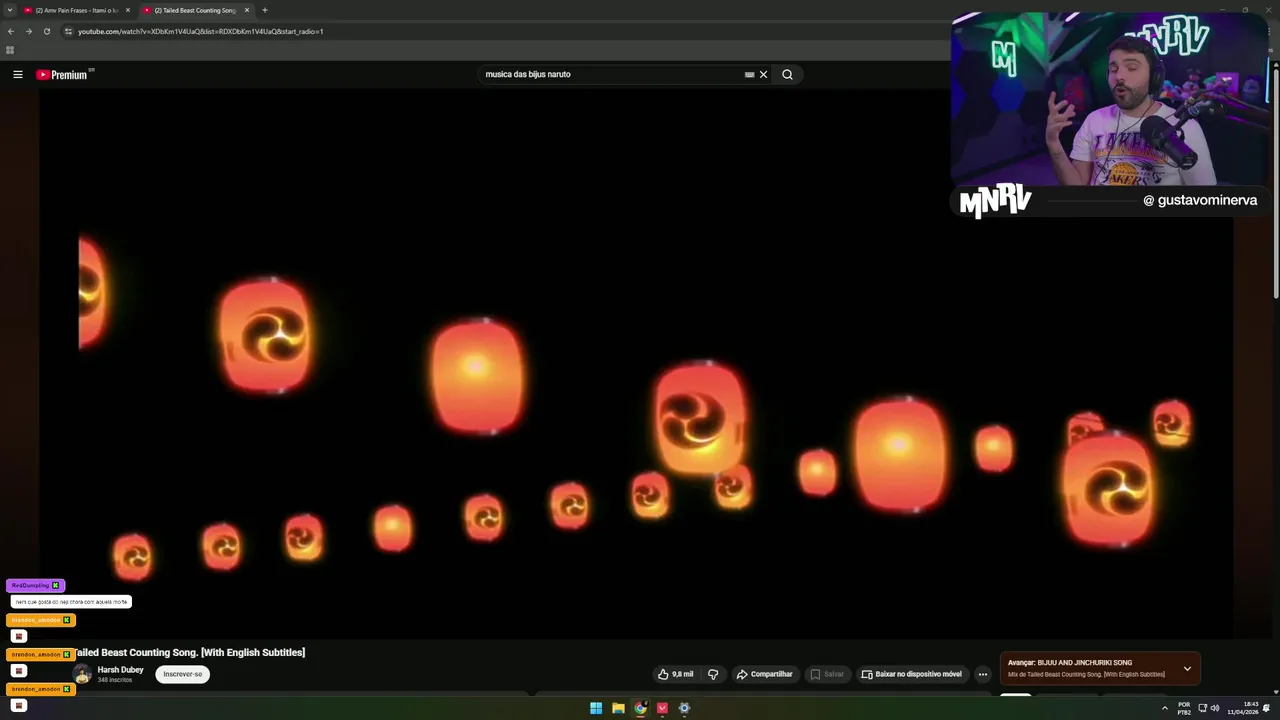Open the network icon in system tray

[x=1203, y=708]
